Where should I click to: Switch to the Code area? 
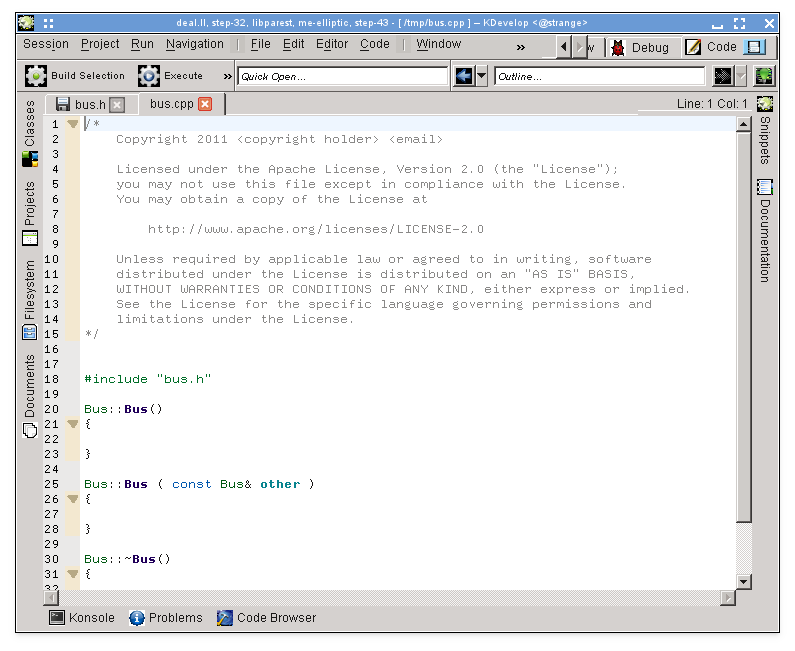pos(712,47)
